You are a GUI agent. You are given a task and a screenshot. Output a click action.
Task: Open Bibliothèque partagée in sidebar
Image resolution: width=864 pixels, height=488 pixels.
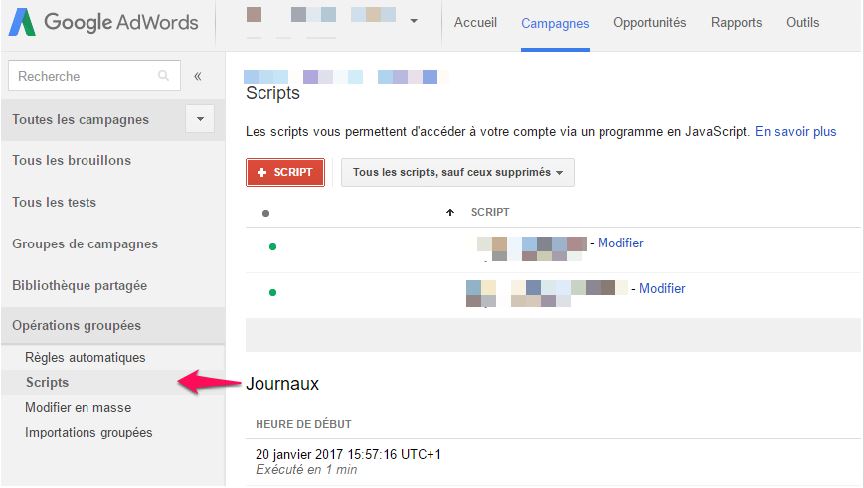[79, 285]
